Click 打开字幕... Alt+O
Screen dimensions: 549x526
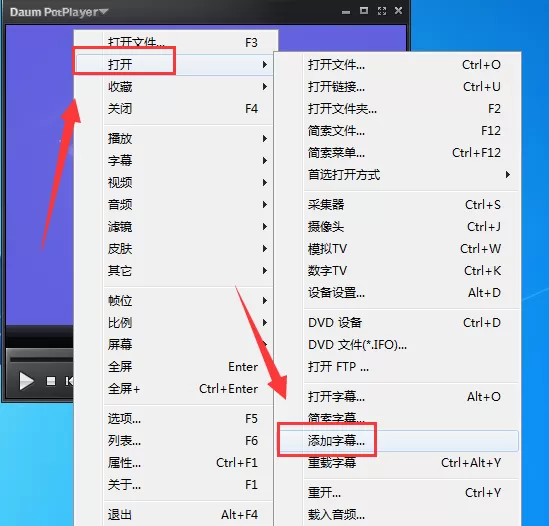click(x=397, y=397)
